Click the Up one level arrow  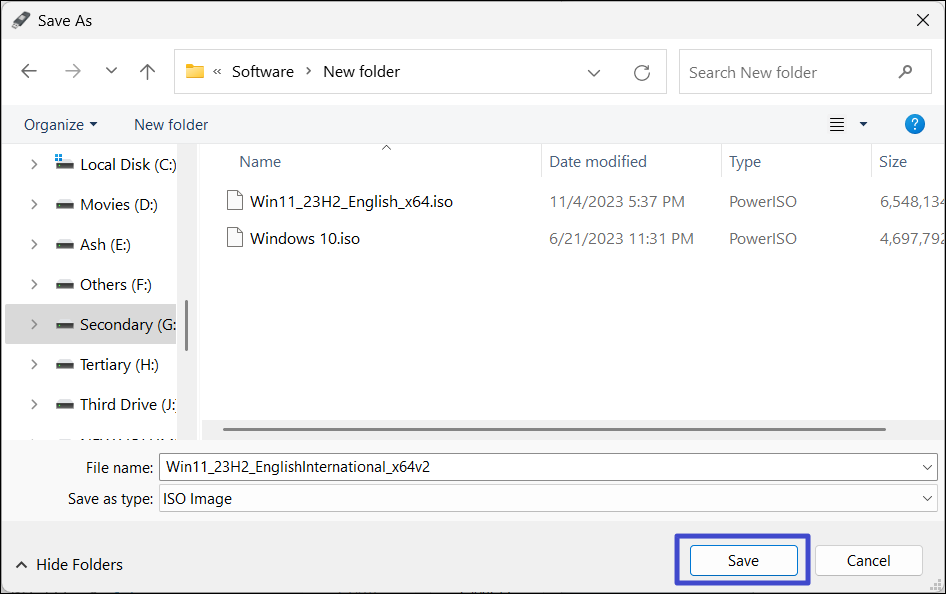[148, 72]
